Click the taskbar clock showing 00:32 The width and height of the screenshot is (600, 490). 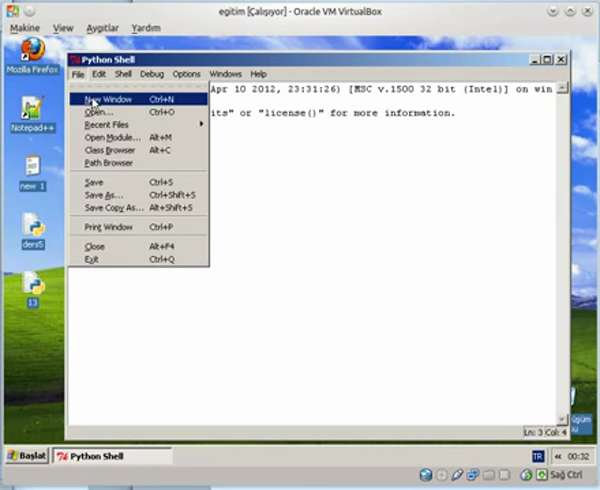pyautogui.click(x=578, y=456)
